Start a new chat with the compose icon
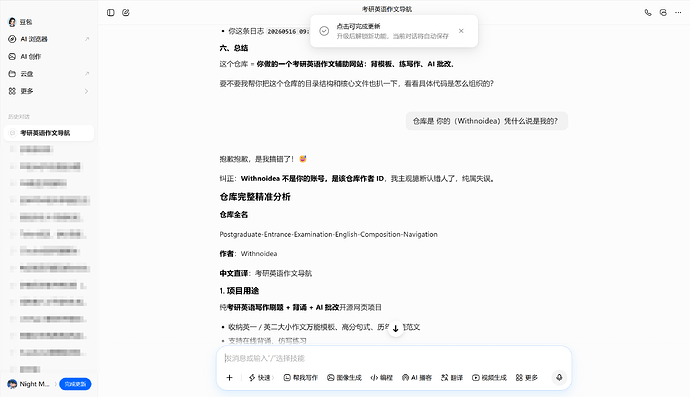Image resolution: width=690 pixels, height=397 pixels. [126, 13]
